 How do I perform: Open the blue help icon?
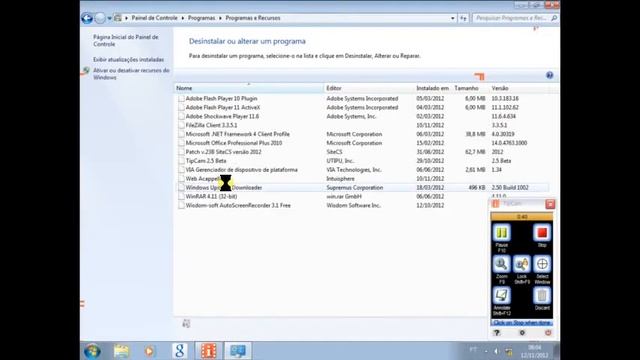(x=549, y=75)
